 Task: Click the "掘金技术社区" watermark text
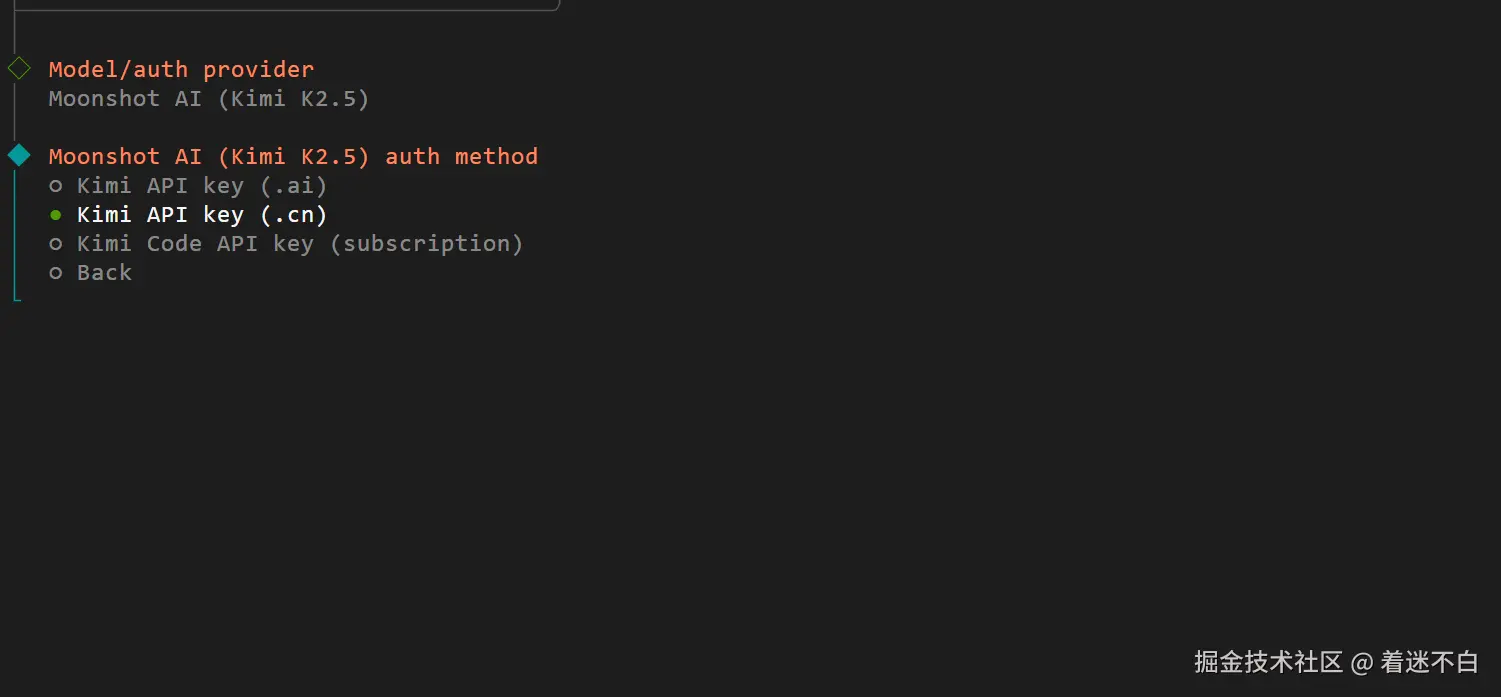tap(1268, 662)
